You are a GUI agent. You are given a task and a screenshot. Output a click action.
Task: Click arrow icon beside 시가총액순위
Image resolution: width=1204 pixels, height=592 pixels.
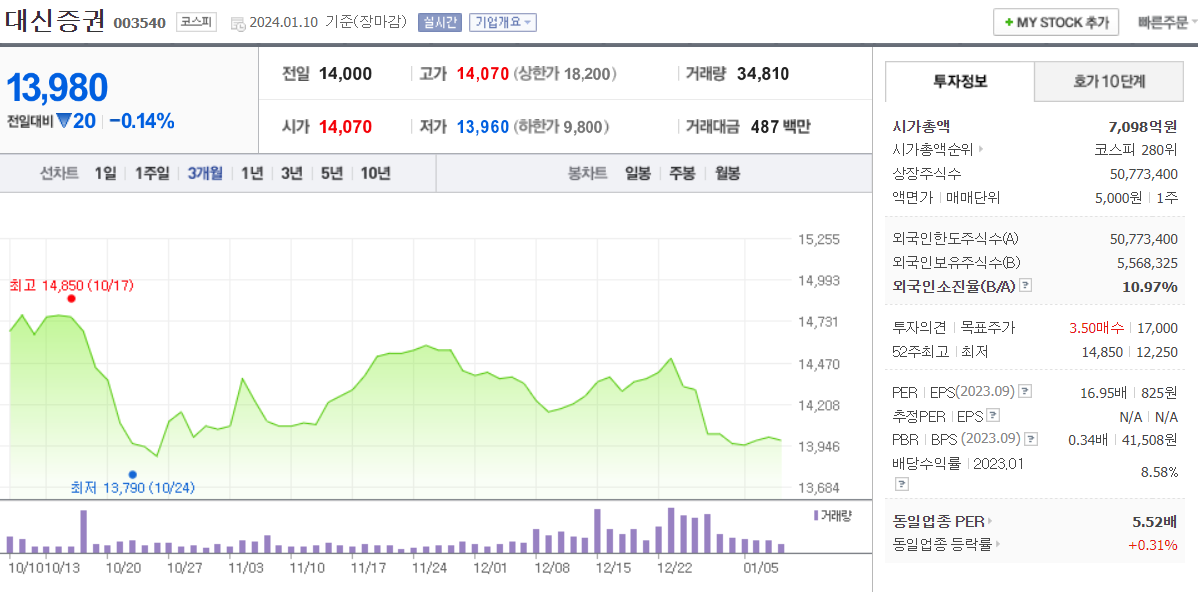tap(980, 150)
